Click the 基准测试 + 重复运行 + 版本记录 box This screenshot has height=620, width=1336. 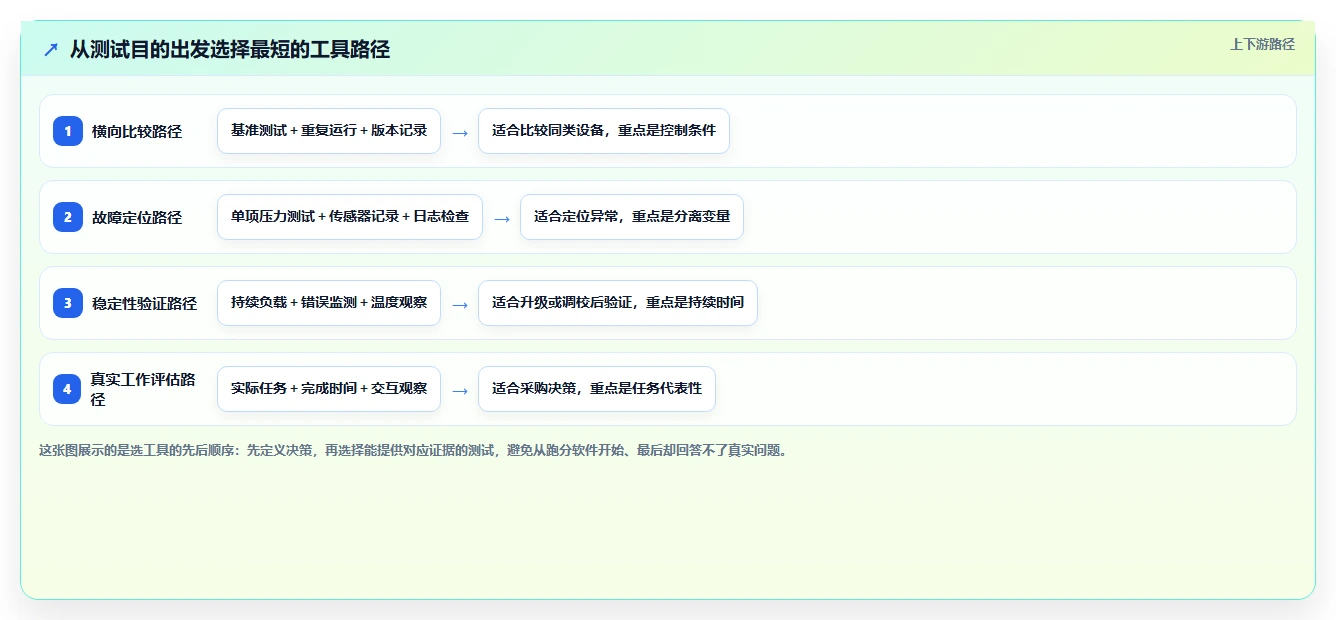point(329,131)
